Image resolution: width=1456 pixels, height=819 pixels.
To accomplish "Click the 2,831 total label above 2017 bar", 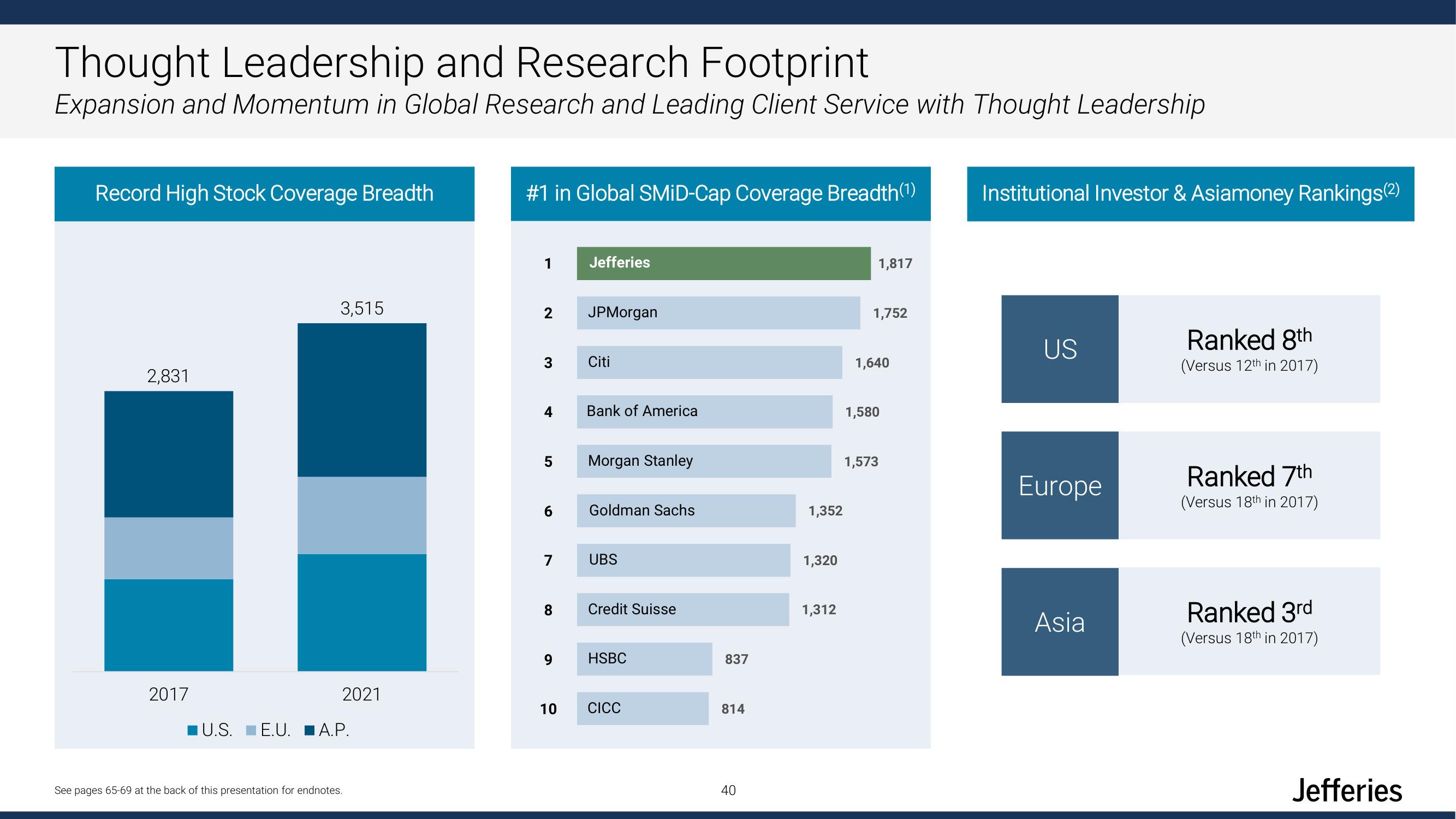I will tap(169, 376).
